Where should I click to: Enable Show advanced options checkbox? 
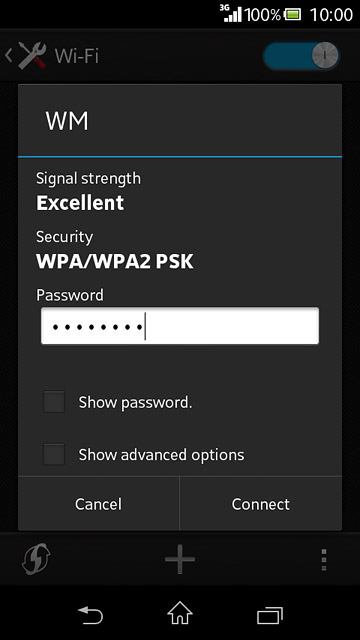54,454
